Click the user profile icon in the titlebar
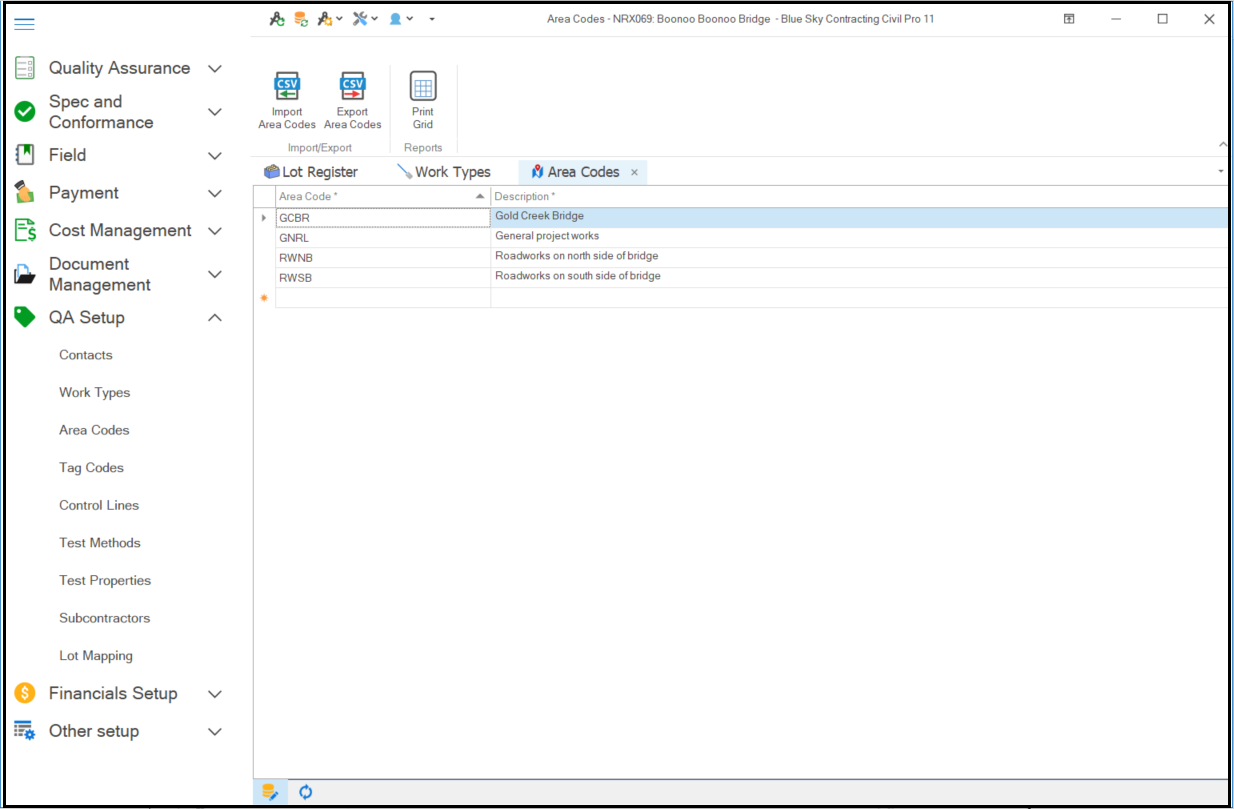 pos(395,18)
